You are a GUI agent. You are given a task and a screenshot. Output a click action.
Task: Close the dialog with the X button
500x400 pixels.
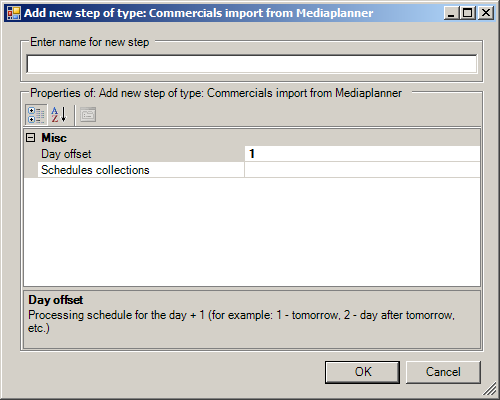(x=486, y=13)
